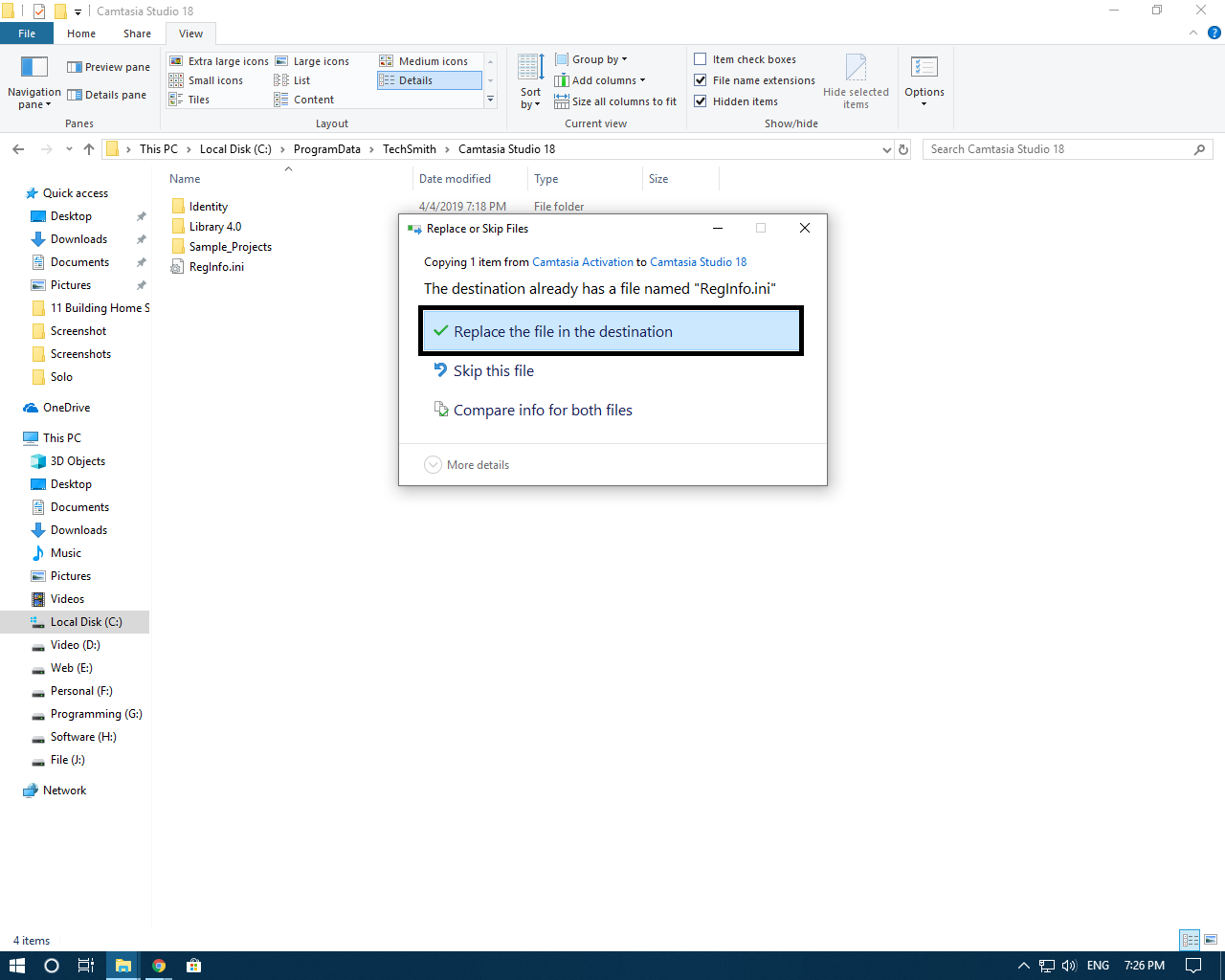The height and width of the screenshot is (980, 1225).
Task: Toggle the Details pane
Action: pyautogui.click(x=106, y=95)
